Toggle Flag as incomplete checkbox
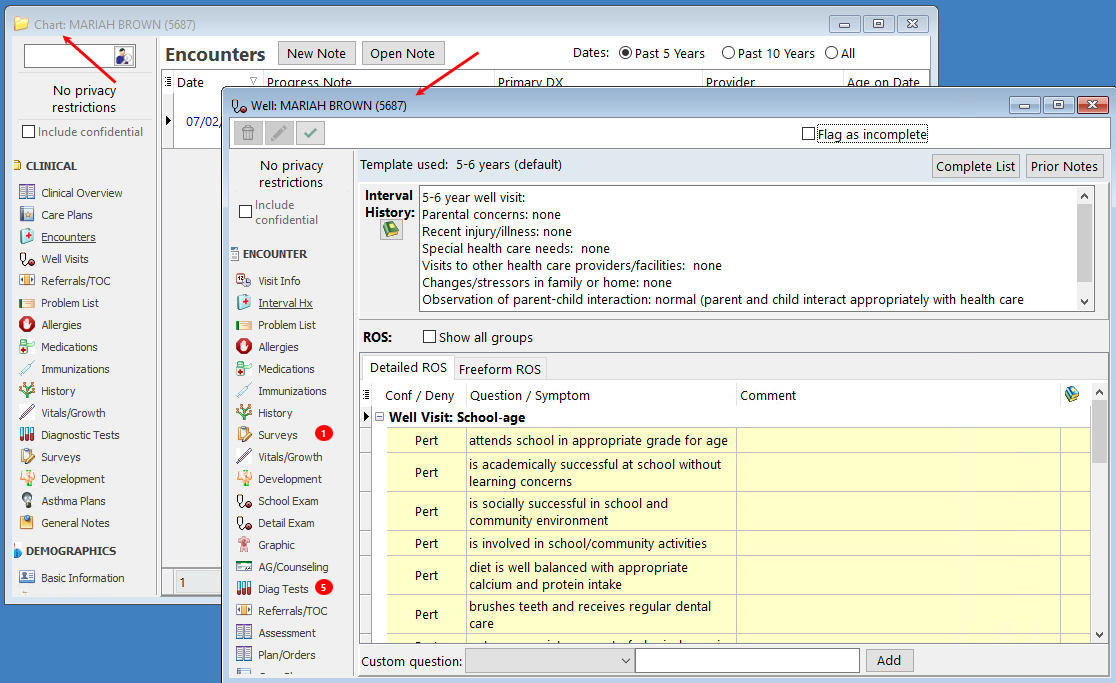The height and width of the screenshot is (683, 1116). click(x=808, y=134)
